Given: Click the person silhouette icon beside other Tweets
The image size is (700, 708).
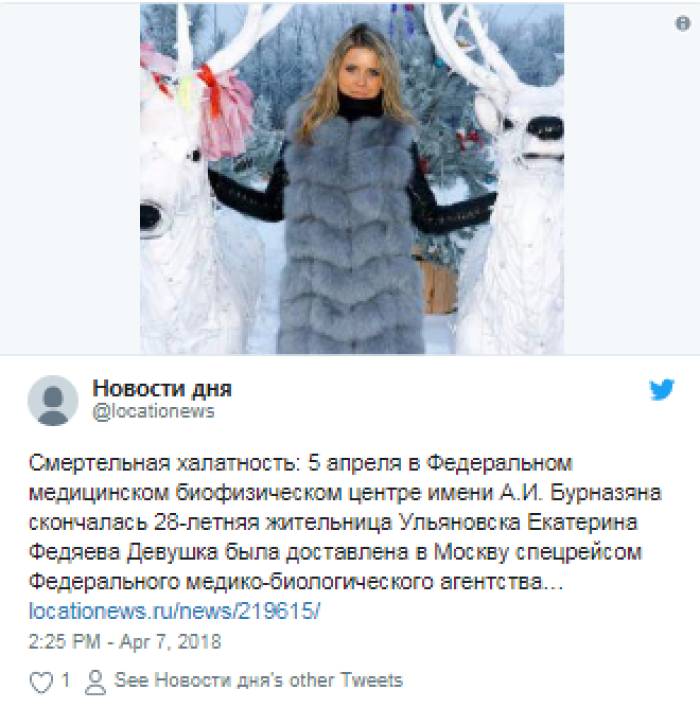Looking at the screenshot, I should pyautogui.click(x=95, y=681).
